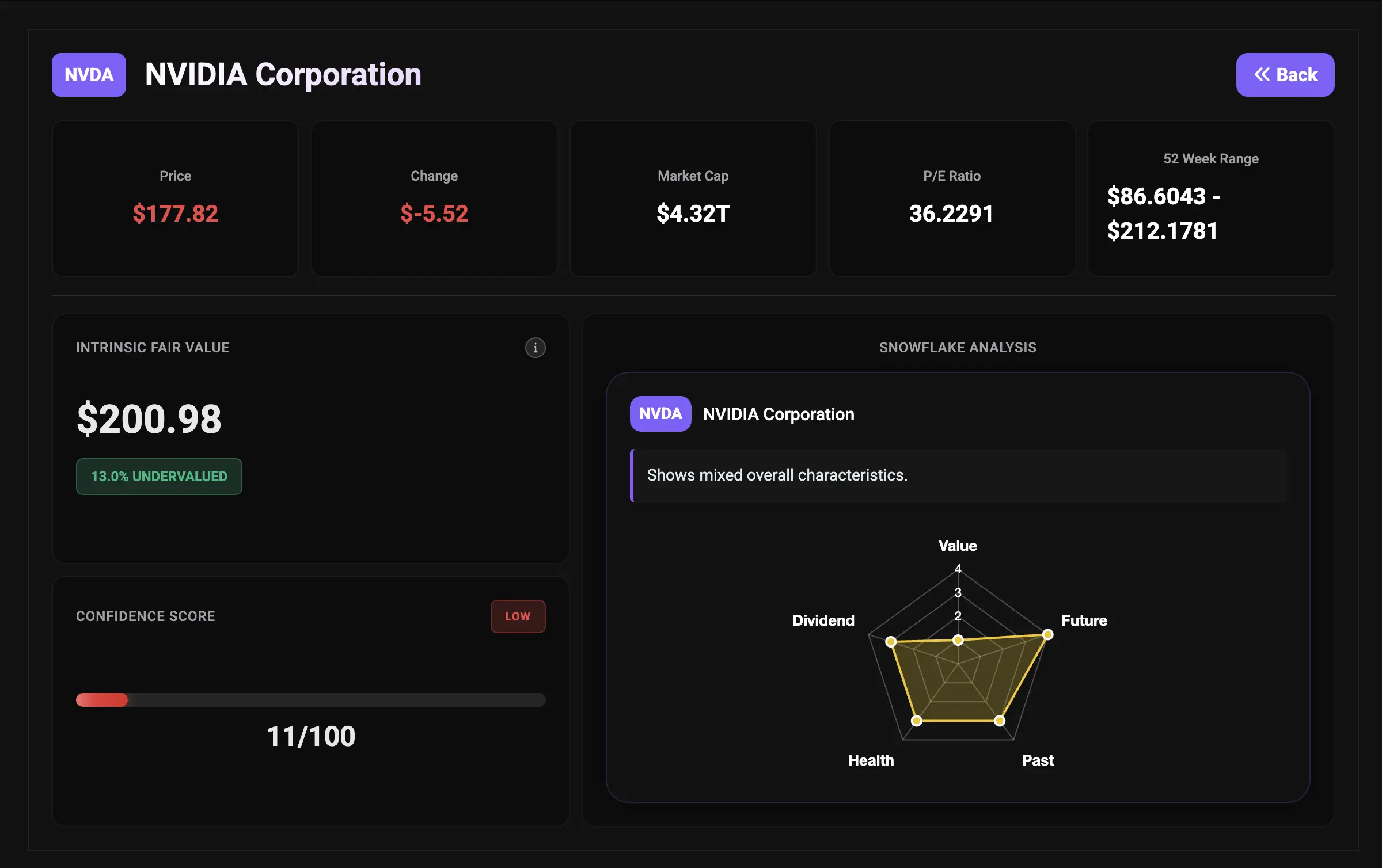Click the NVDA ticker badge in the header
This screenshot has height=868, width=1382.
[x=88, y=74]
